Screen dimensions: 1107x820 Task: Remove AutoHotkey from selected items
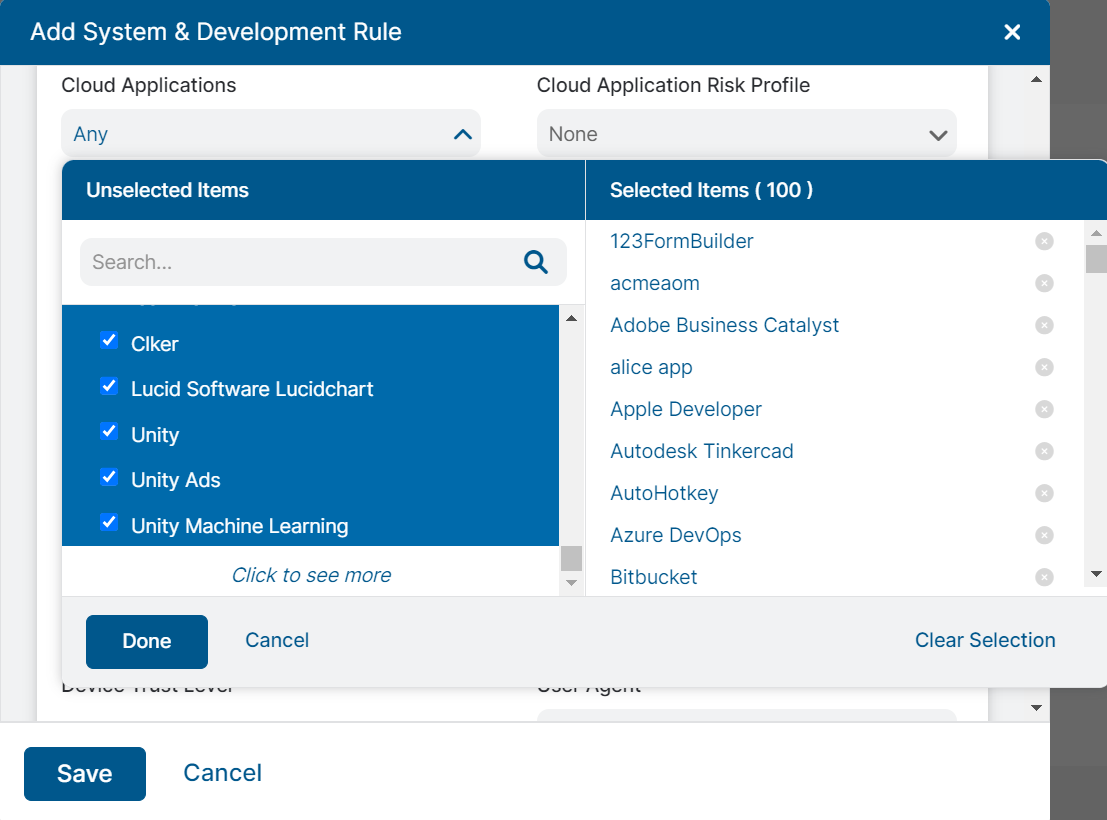[1044, 493]
